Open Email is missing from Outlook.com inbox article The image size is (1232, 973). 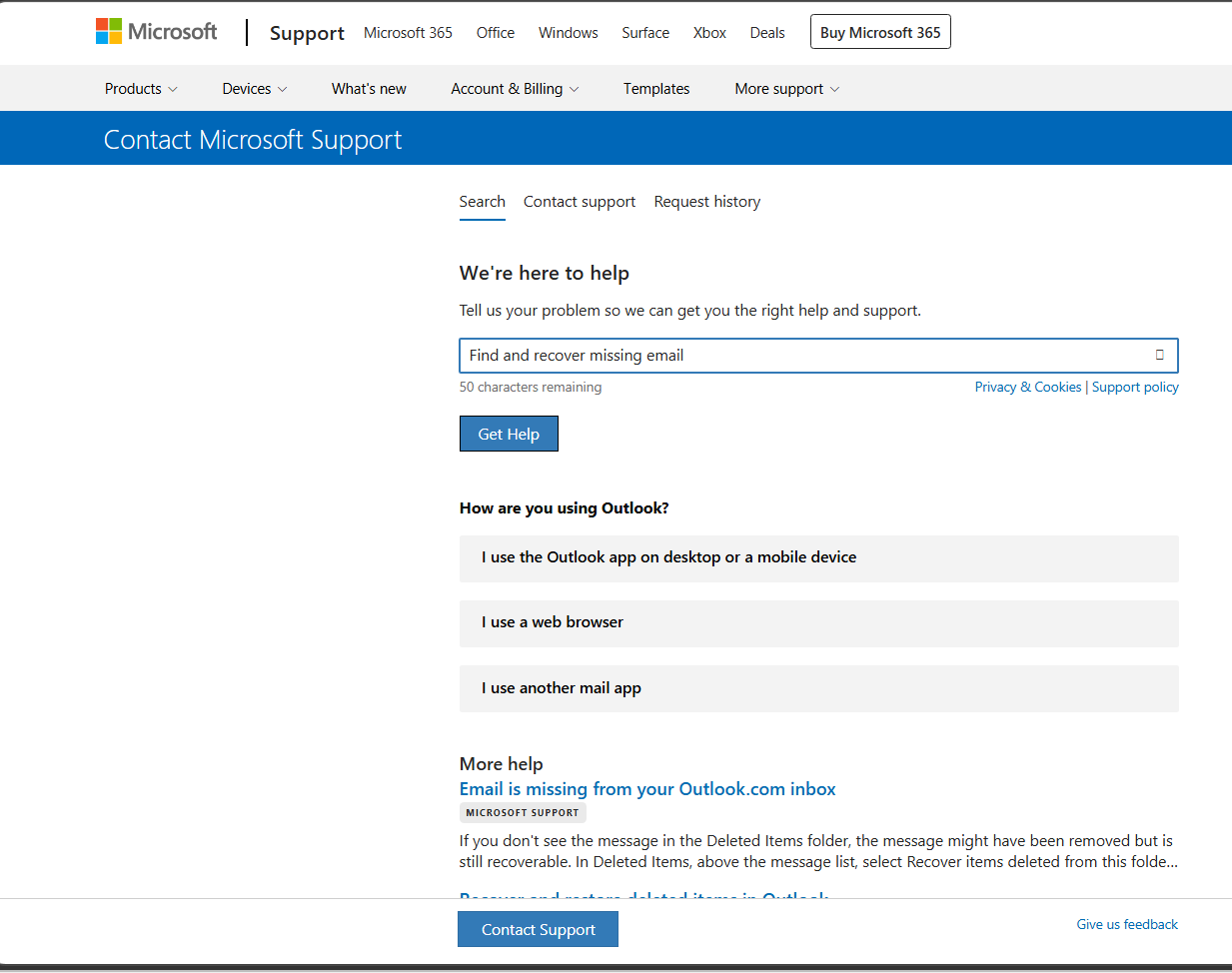point(647,789)
